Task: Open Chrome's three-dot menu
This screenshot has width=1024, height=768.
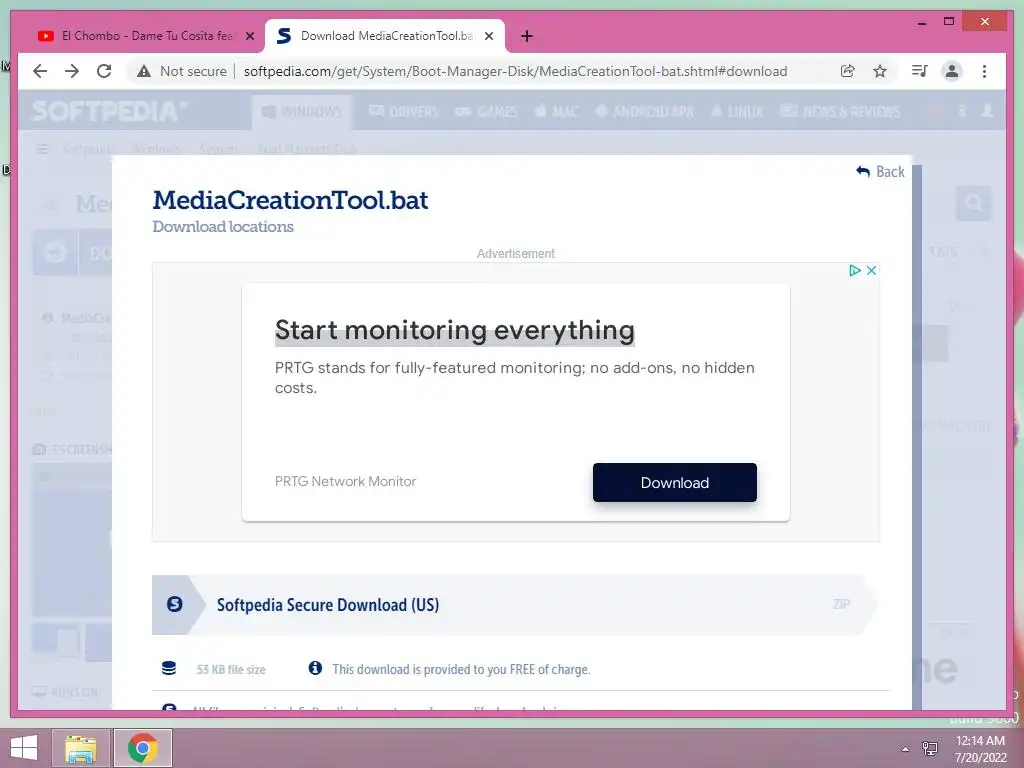Action: pos(985,71)
